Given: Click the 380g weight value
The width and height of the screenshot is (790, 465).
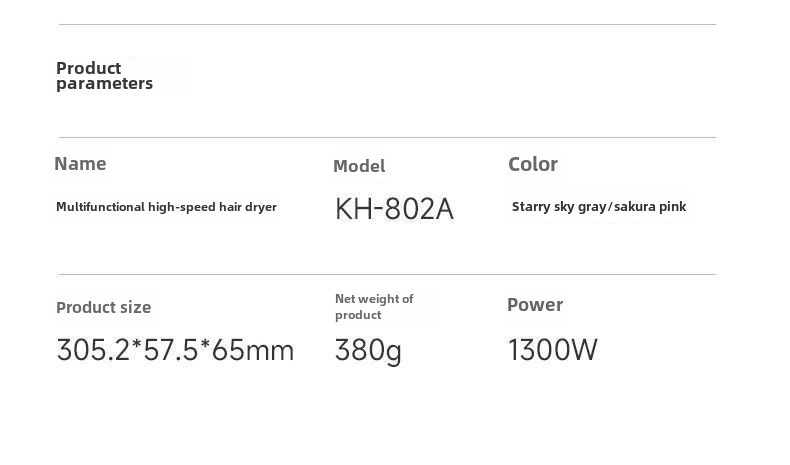Looking at the screenshot, I should tap(368, 350).
